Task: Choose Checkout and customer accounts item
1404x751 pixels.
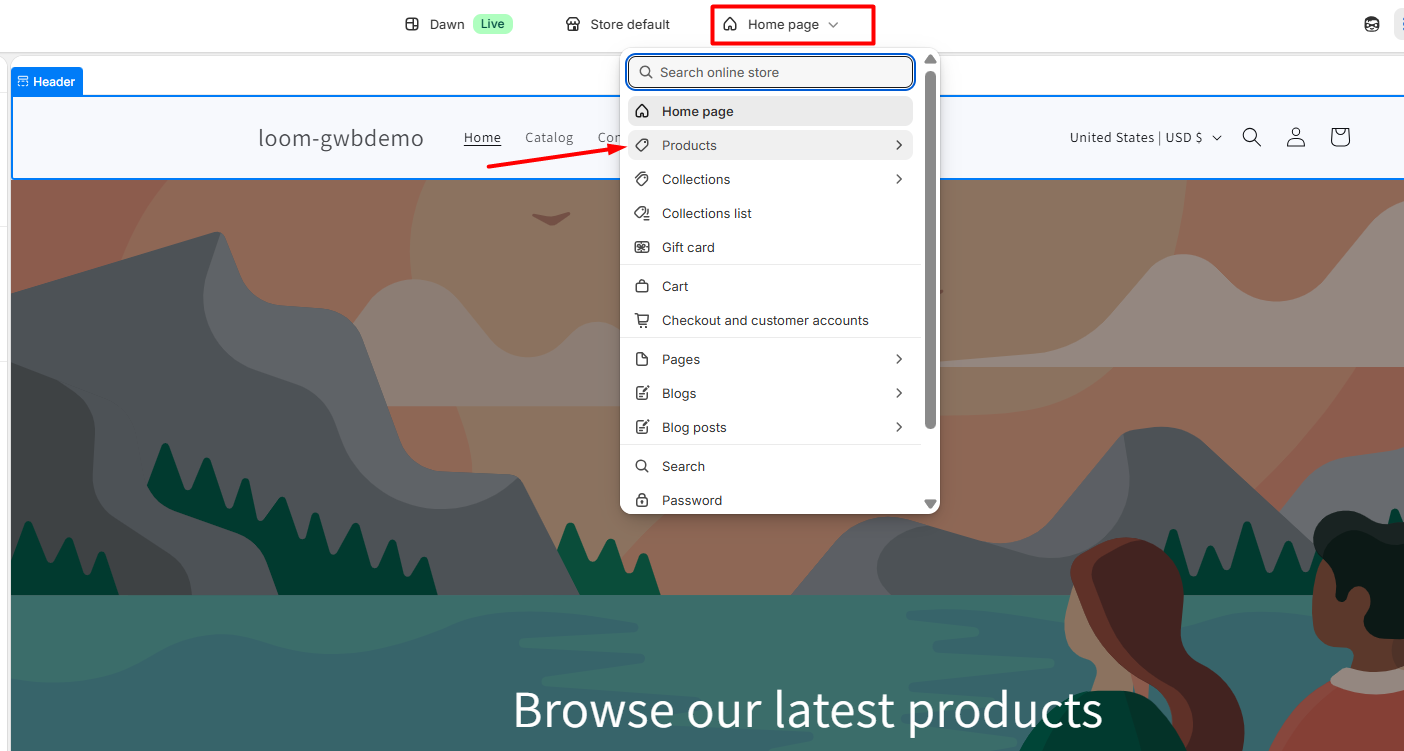Action: tap(764, 320)
